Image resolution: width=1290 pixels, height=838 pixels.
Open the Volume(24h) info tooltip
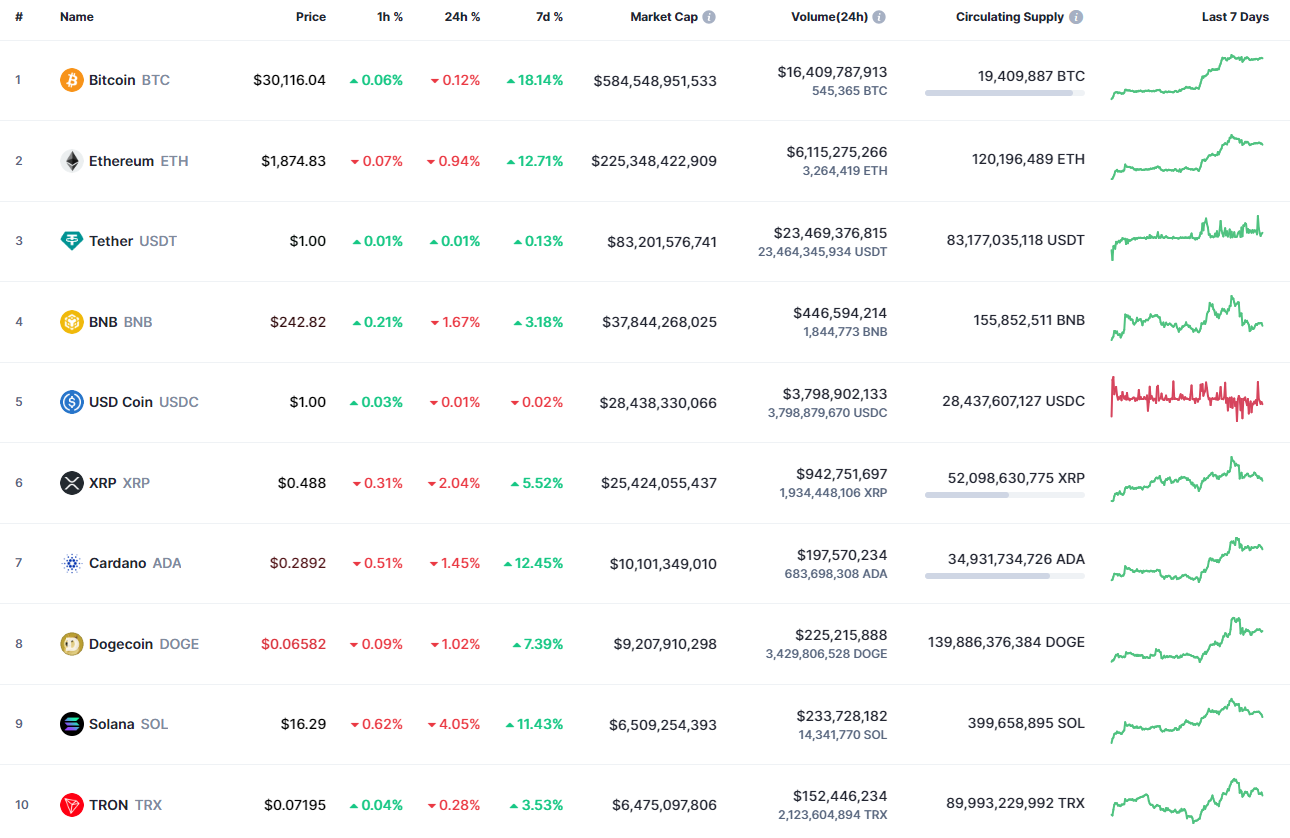pyautogui.click(x=879, y=16)
